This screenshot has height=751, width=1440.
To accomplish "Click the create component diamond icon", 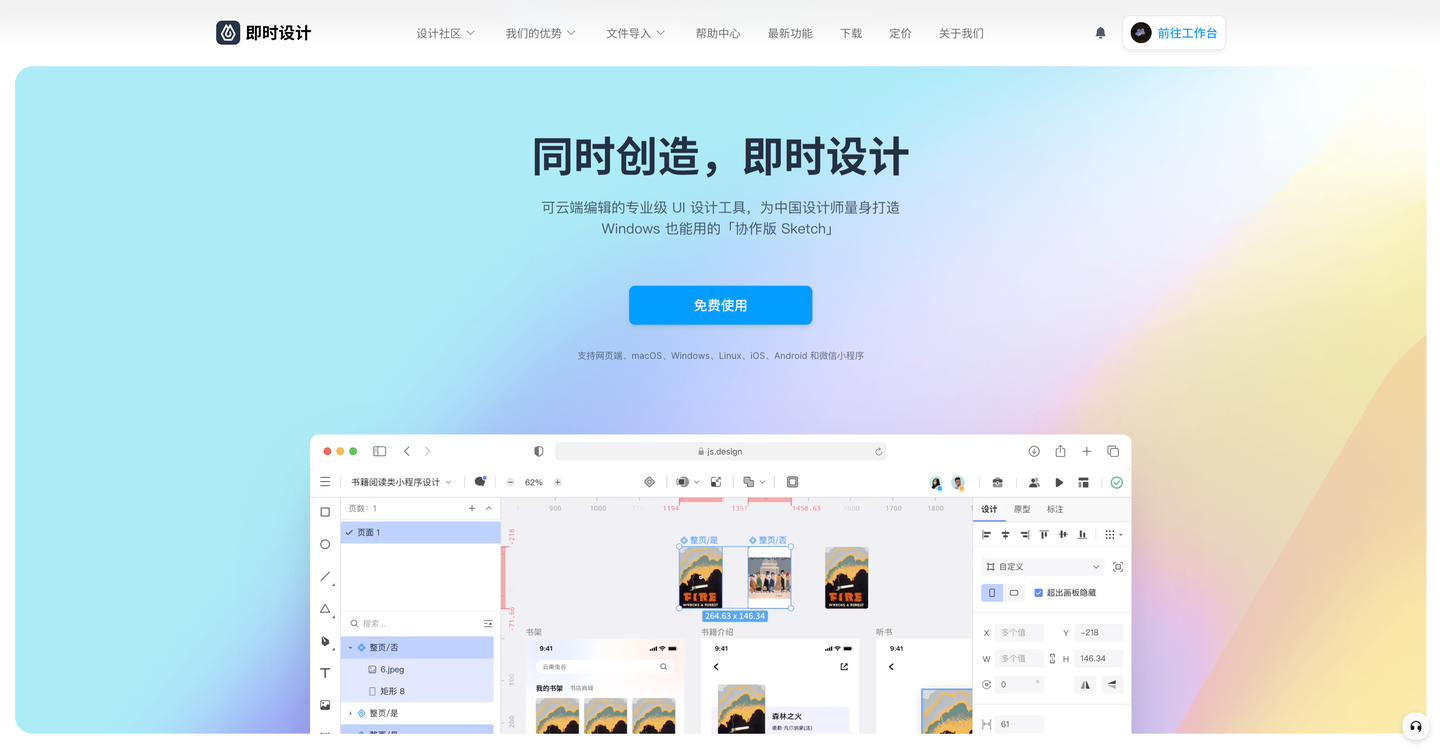I will point(649,482).
